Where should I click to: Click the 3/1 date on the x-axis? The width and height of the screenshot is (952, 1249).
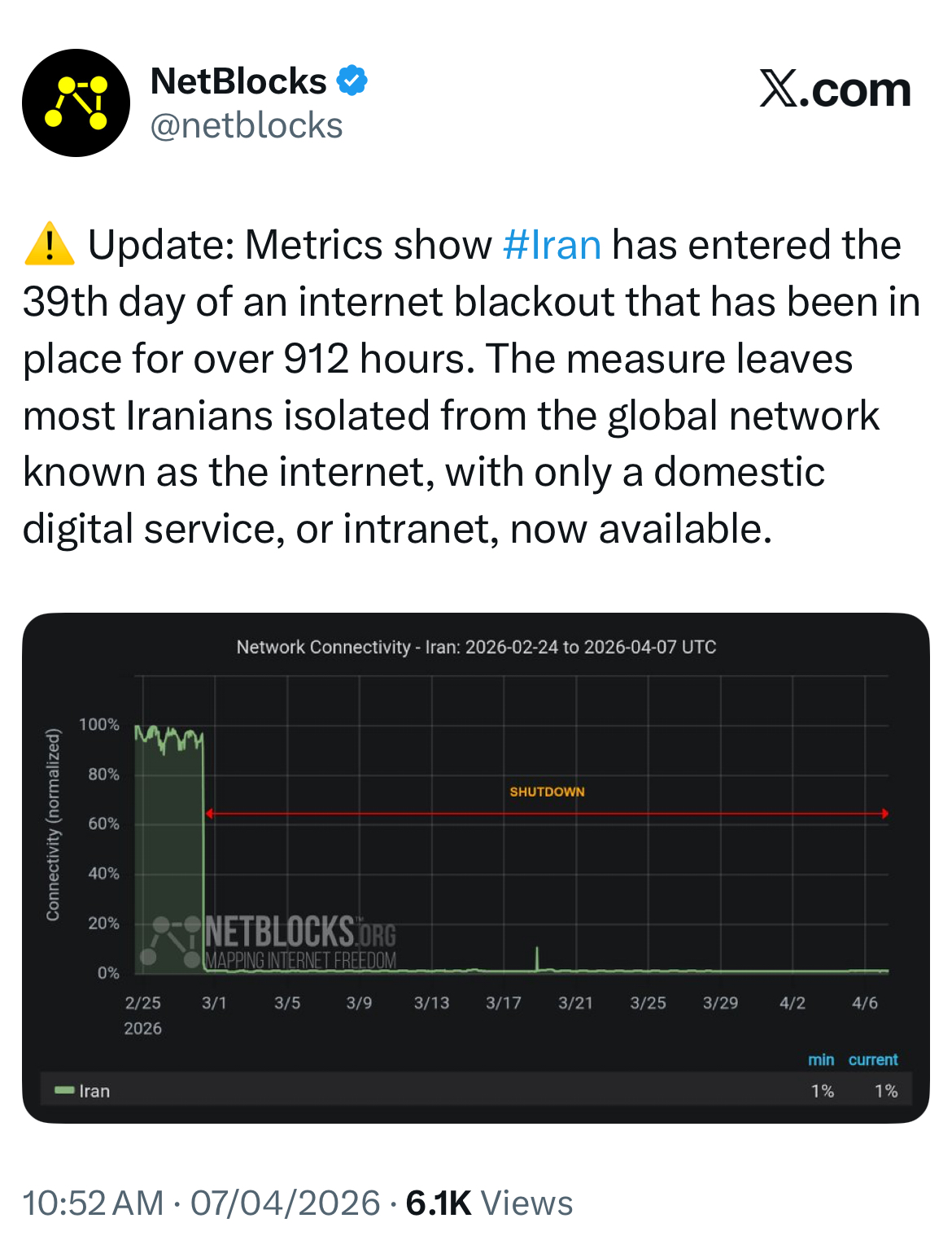(214, 1002)
